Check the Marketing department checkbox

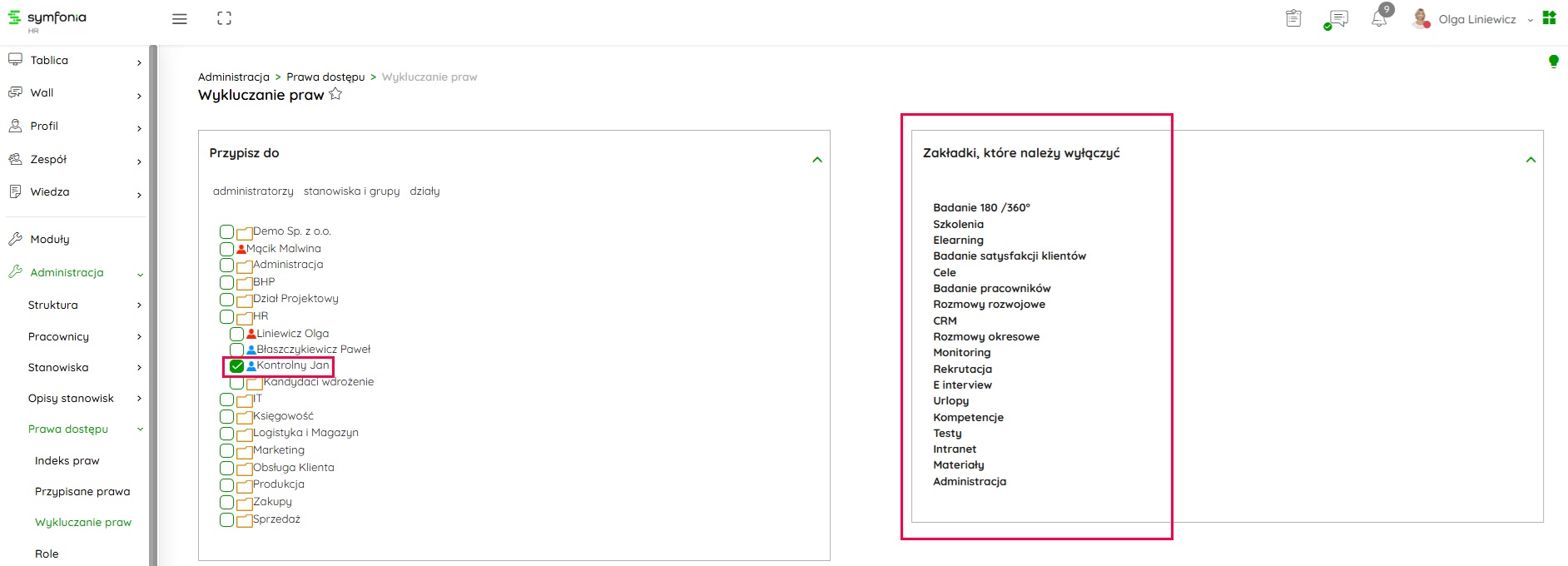point(226,450)
